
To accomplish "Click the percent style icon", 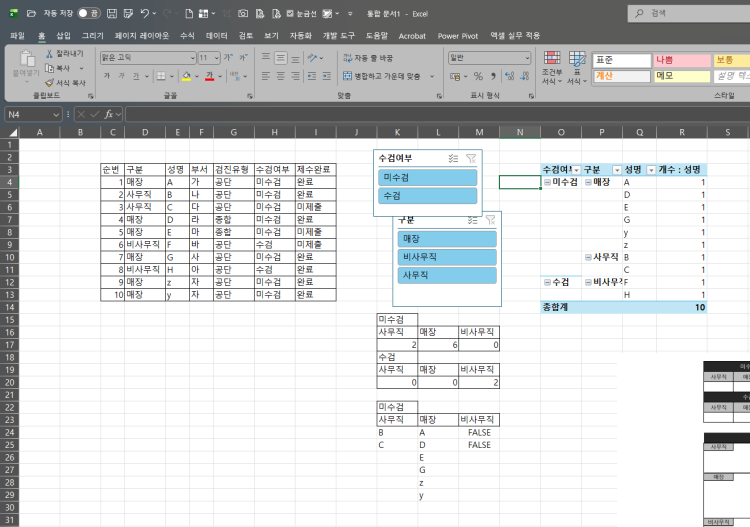I will click(x=478, y=76).
